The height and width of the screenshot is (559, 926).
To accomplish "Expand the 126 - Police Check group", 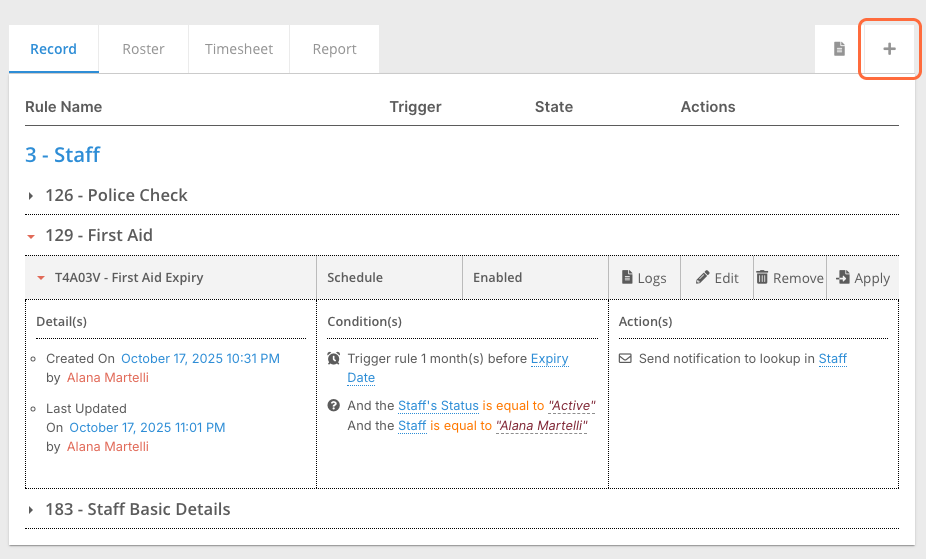I will (31, 195).
